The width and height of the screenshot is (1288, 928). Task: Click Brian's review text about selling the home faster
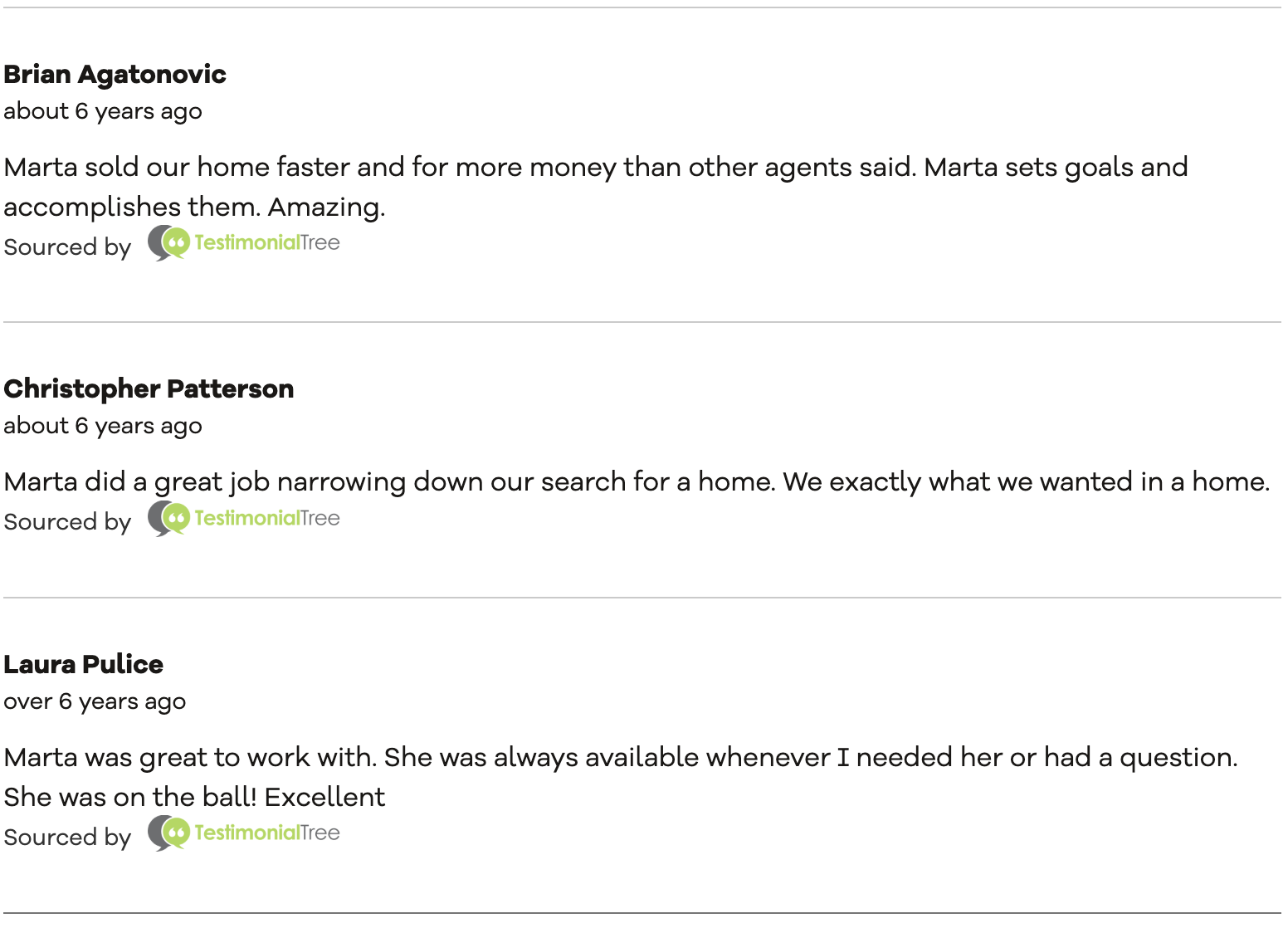[x=596, y=187]
